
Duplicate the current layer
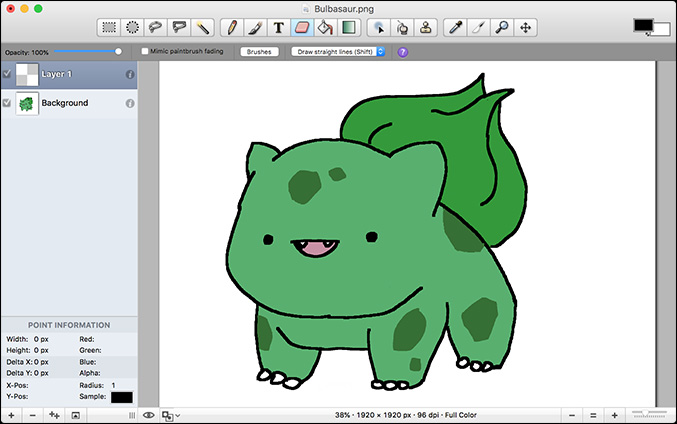coord(54,415)
